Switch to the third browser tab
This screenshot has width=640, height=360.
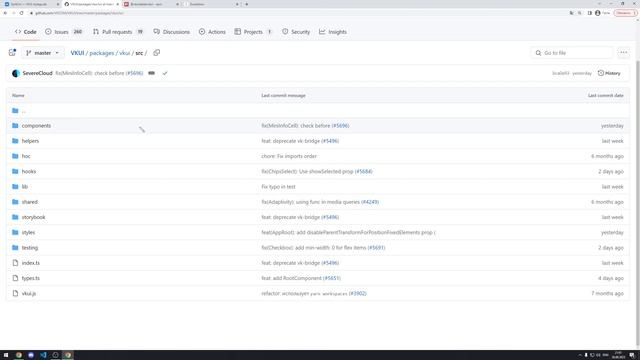pos(151,4)
